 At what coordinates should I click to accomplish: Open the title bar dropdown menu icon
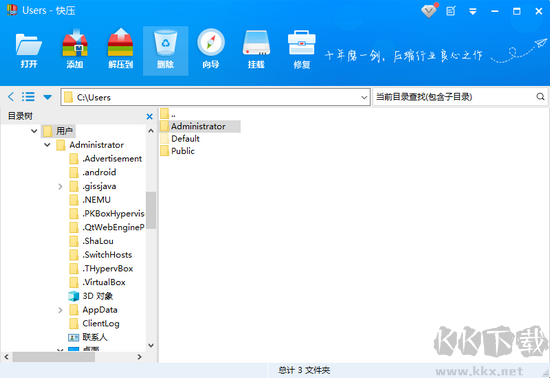click(473, 12)
